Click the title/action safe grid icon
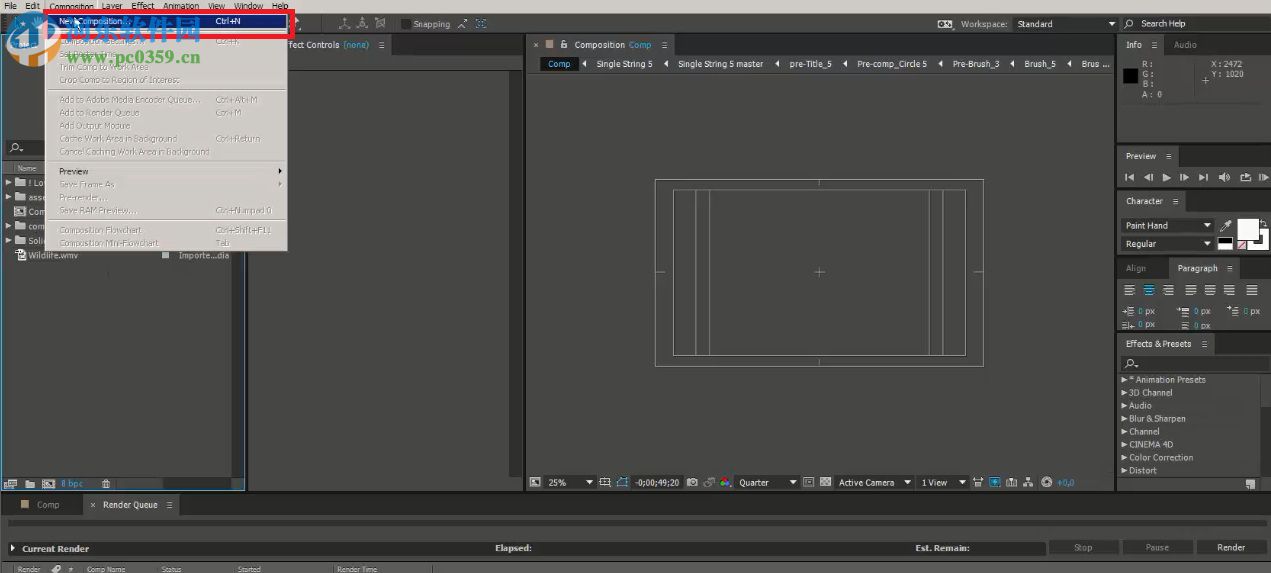 tap(605, 483)
